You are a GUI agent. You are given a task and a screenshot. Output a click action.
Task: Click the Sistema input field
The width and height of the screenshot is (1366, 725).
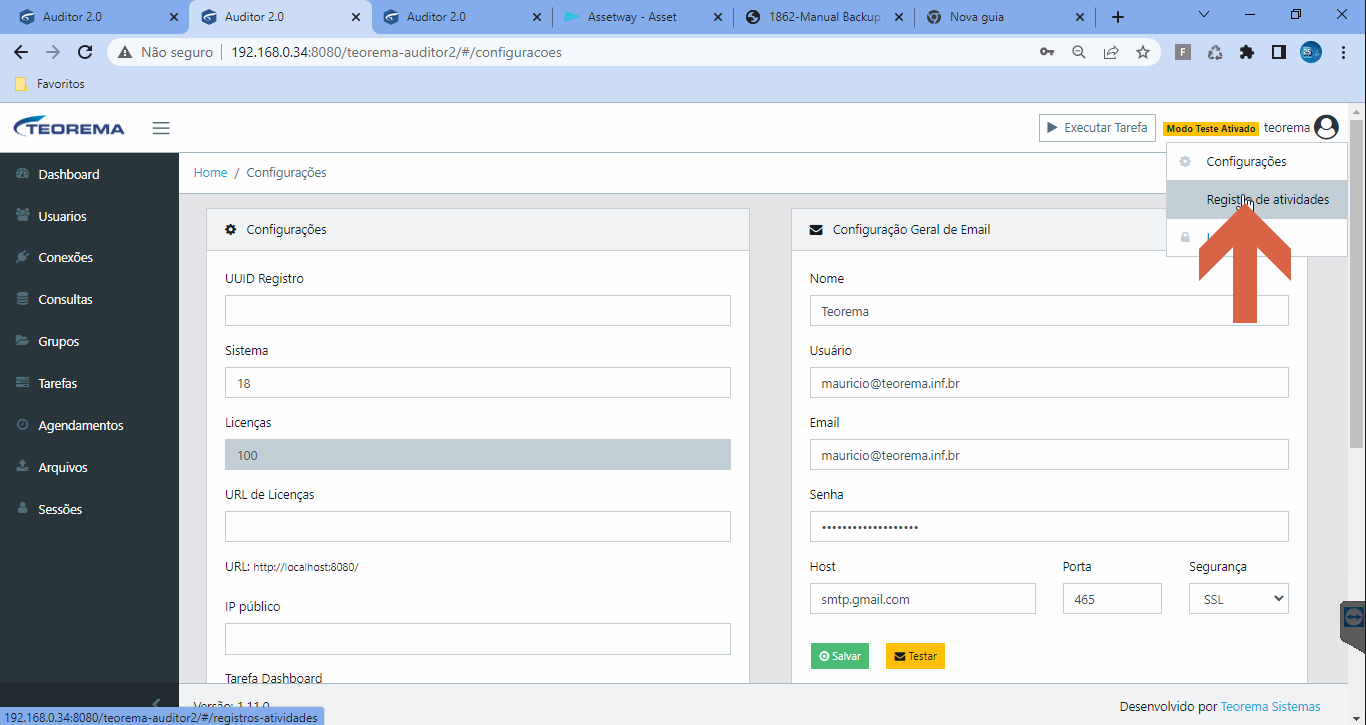[478, 382]
